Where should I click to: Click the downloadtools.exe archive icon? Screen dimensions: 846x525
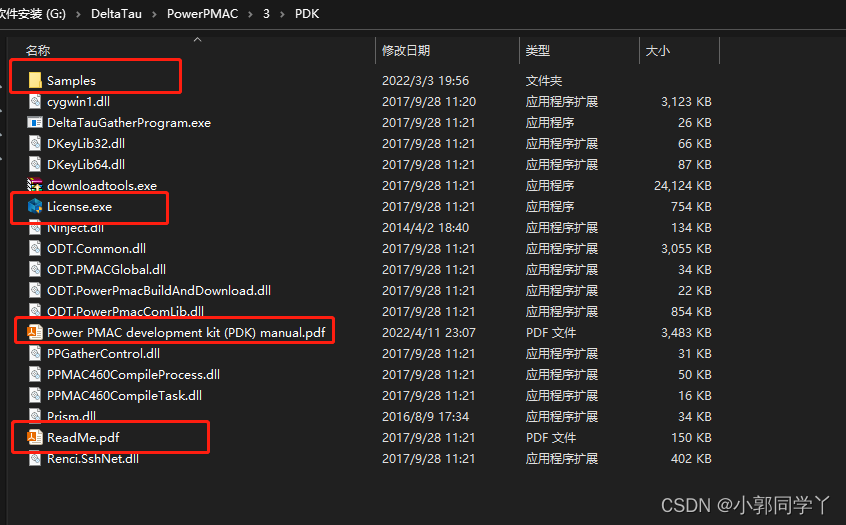tap(35, 185)
